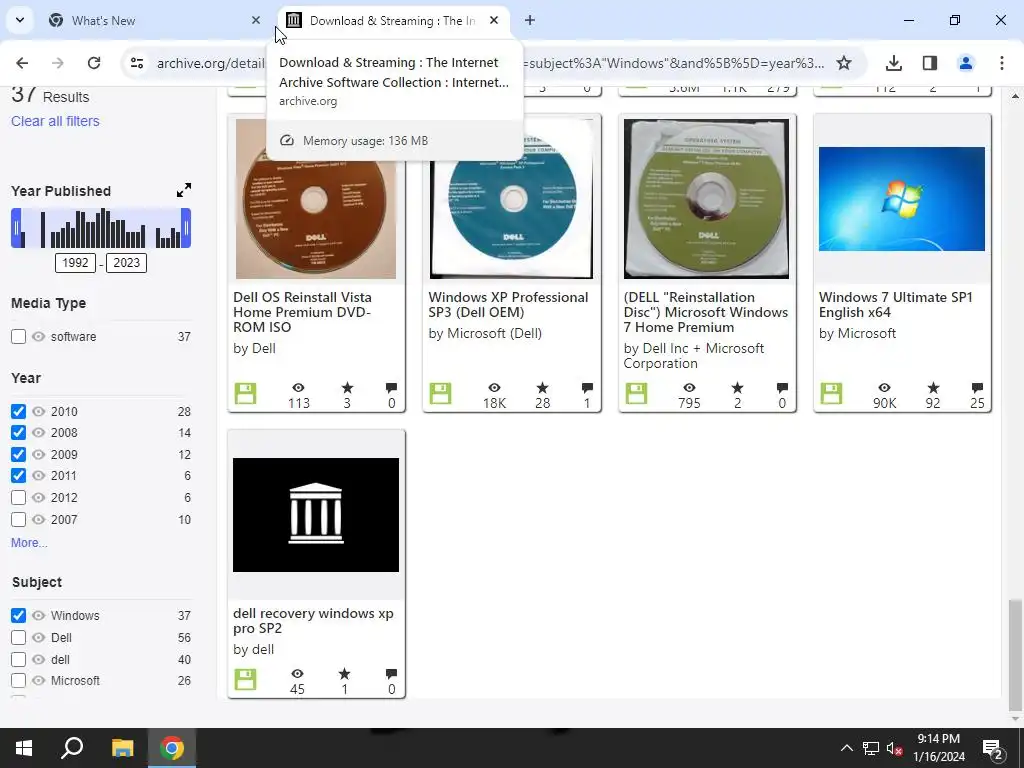Viewport: 1024px width, 768px height.
Task: Open notification center in system tray
Action: pos(993,748)
